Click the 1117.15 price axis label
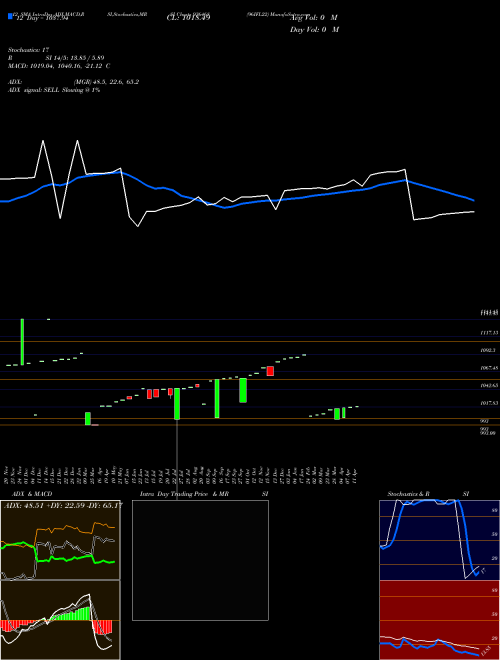500x660 pixels. pos(489,333)
